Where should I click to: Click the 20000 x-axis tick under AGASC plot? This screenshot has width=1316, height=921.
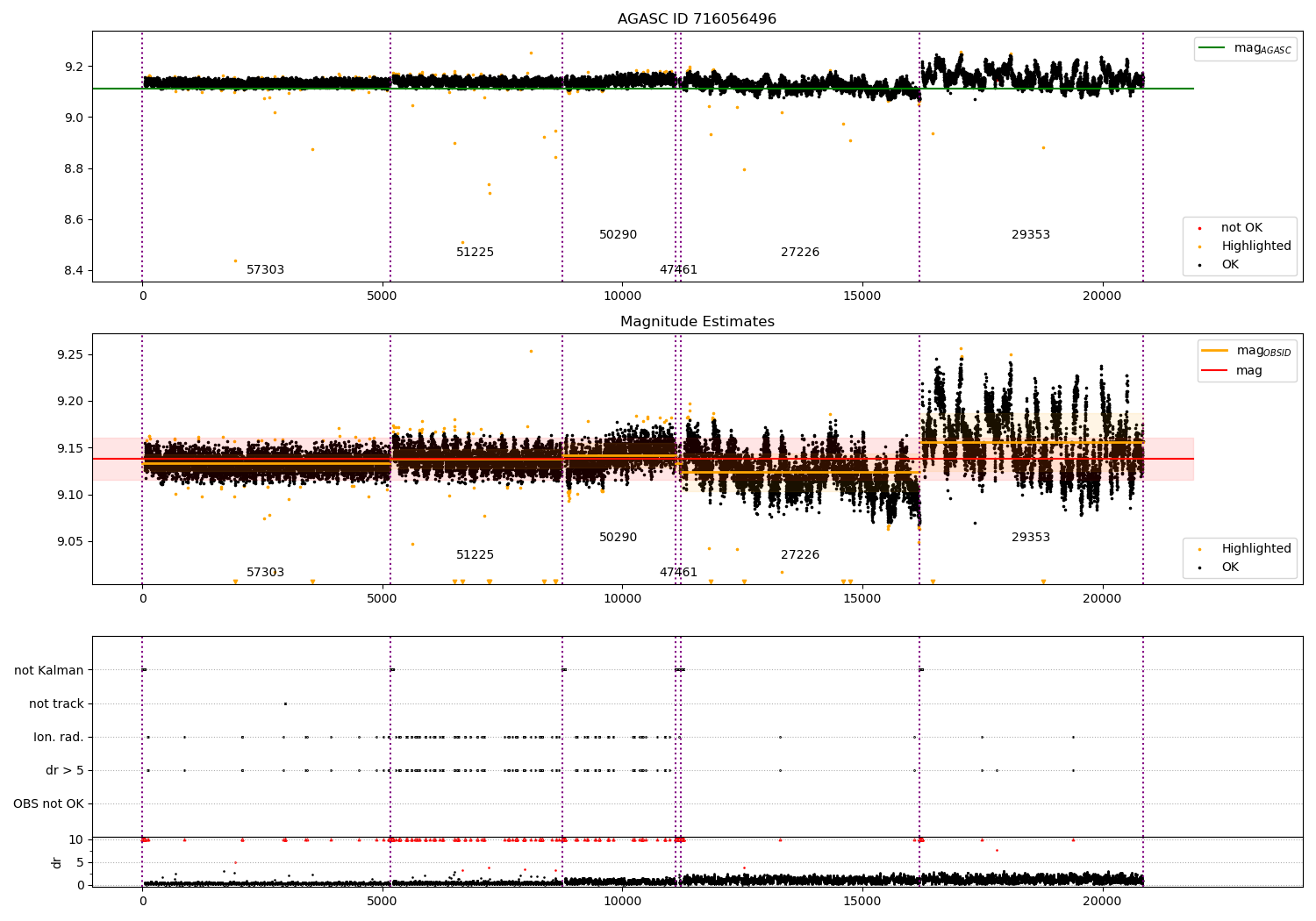1102,296
